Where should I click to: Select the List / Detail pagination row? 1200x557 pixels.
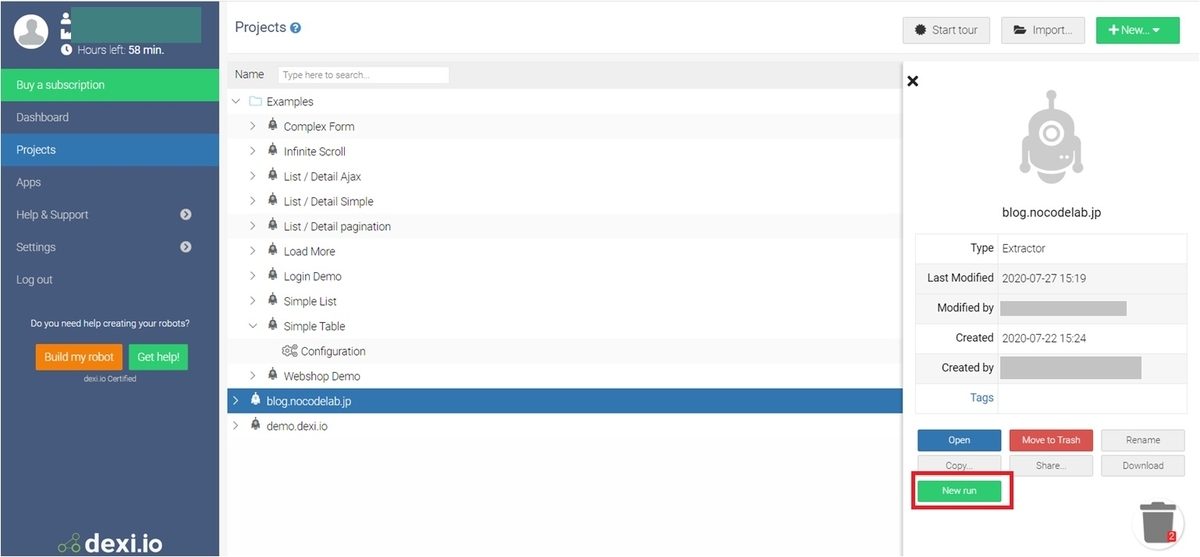pyautogui.click(x=565, y=226)
